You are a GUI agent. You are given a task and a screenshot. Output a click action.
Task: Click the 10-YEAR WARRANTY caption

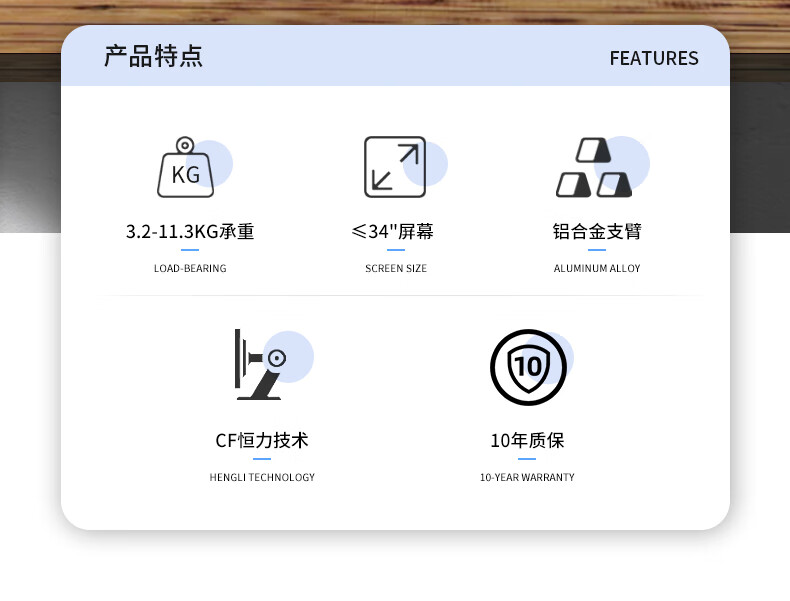tap(527, 478)
